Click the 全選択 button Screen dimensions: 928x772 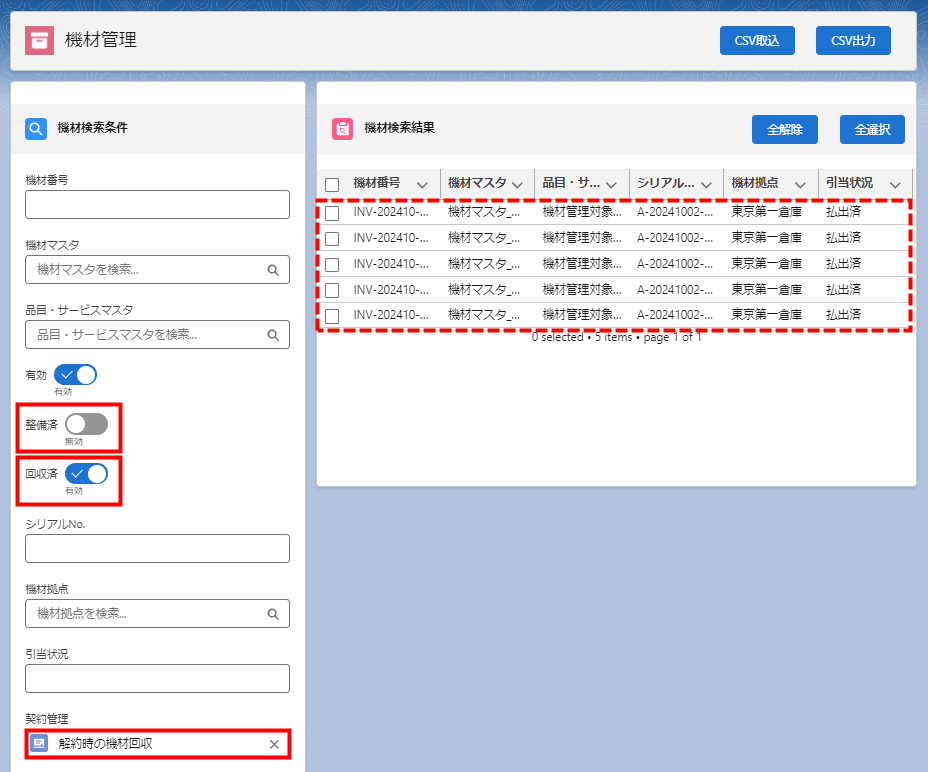[872, 130]
